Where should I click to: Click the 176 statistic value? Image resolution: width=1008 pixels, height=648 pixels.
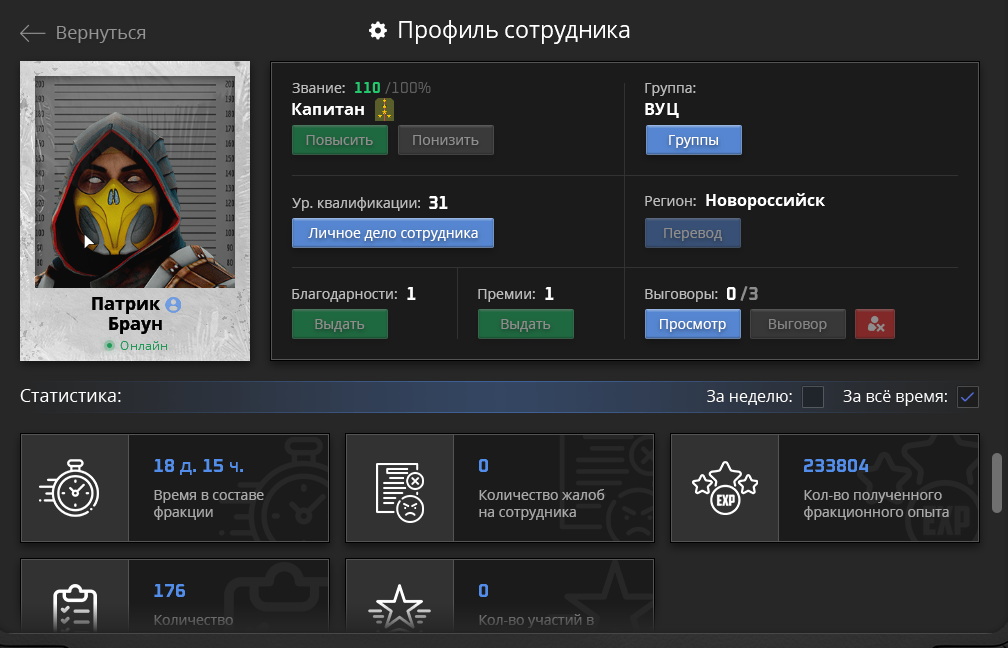tap(169, 590)
